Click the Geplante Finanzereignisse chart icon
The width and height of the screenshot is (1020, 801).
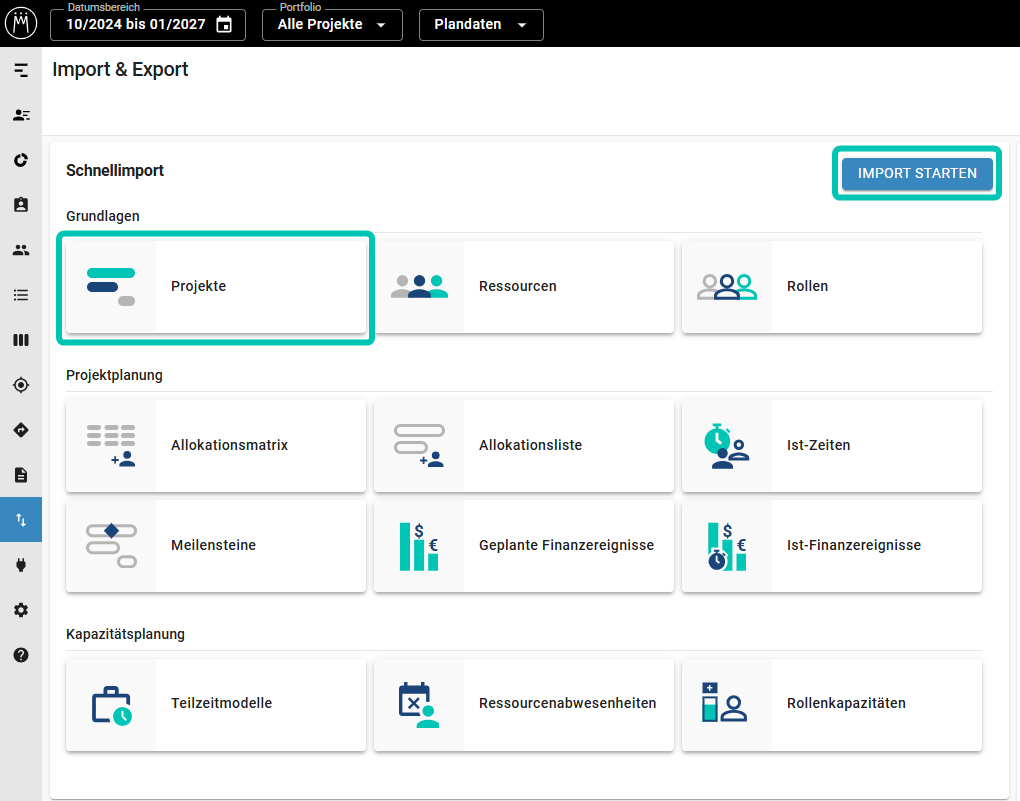(x=418, y=547)
